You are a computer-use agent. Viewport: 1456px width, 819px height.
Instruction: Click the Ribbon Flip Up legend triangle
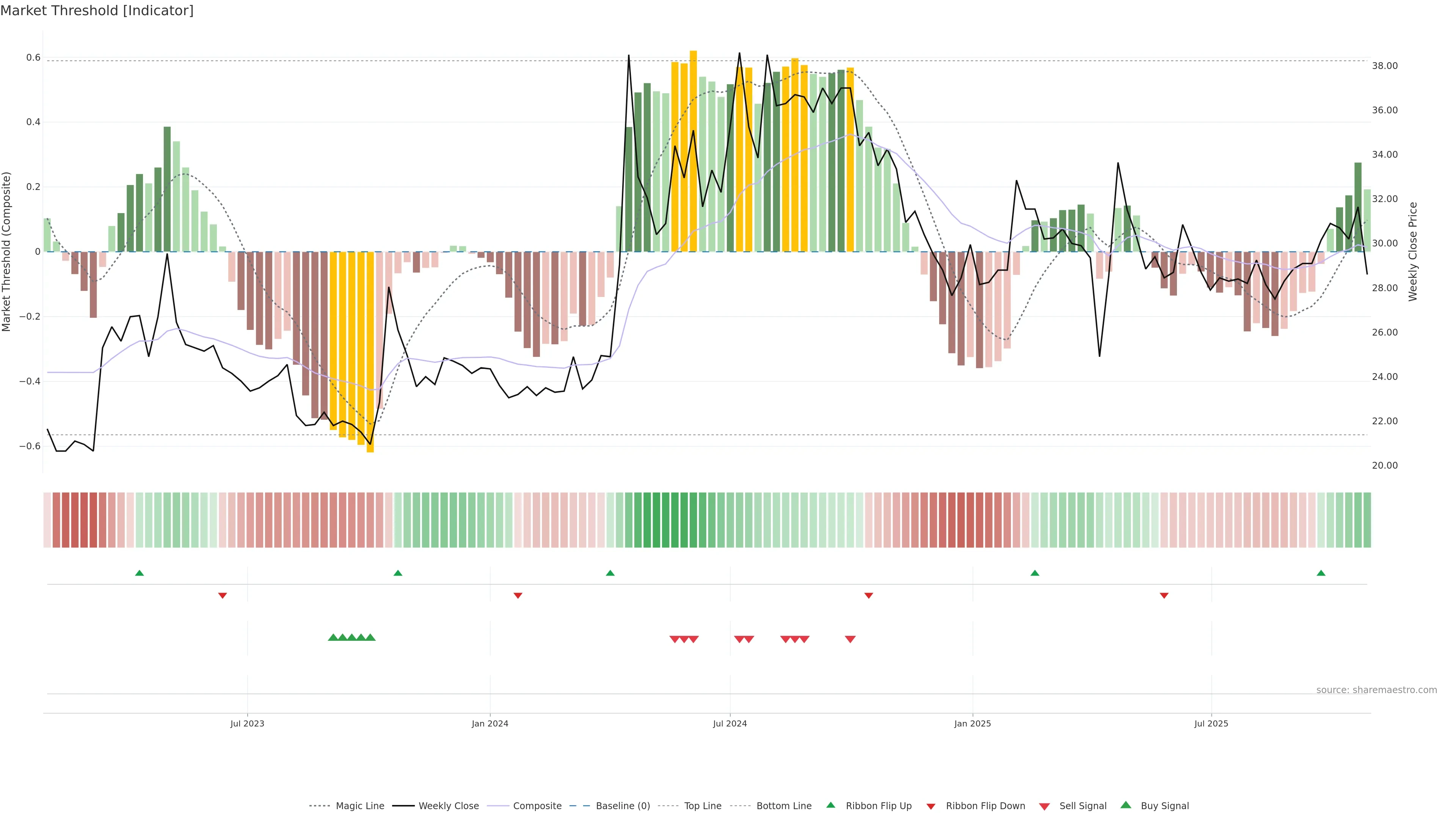click(830, 805)
